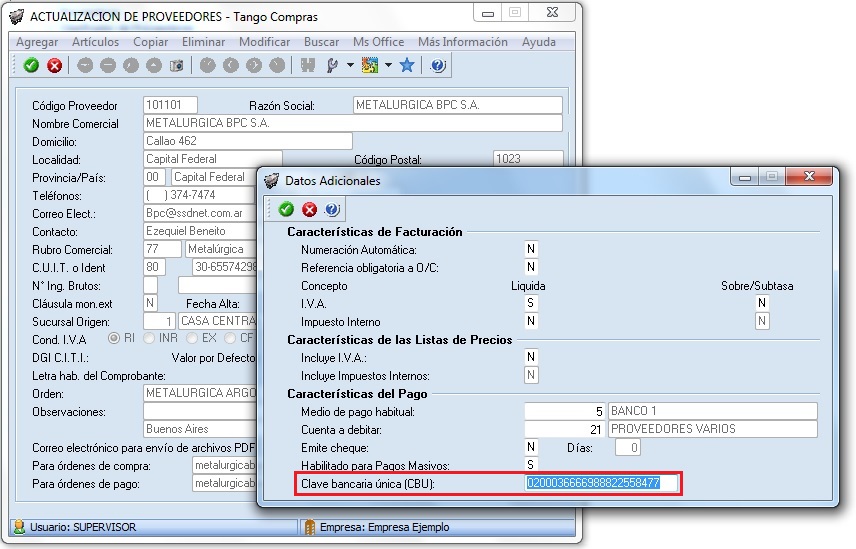Open the Eliminar menu

click(204, 42)
